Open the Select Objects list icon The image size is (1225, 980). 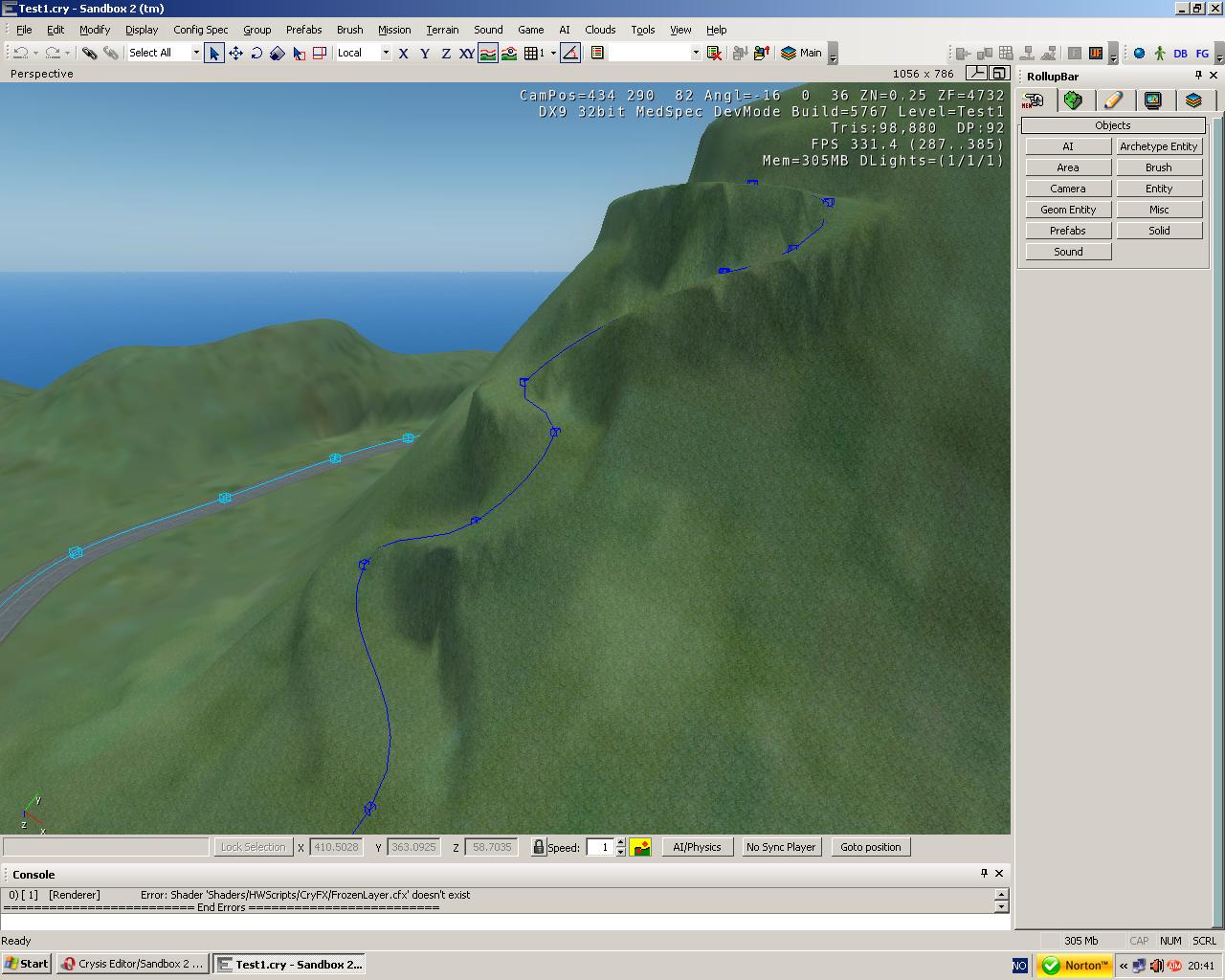pyautogui.click(x=597, y=53)
